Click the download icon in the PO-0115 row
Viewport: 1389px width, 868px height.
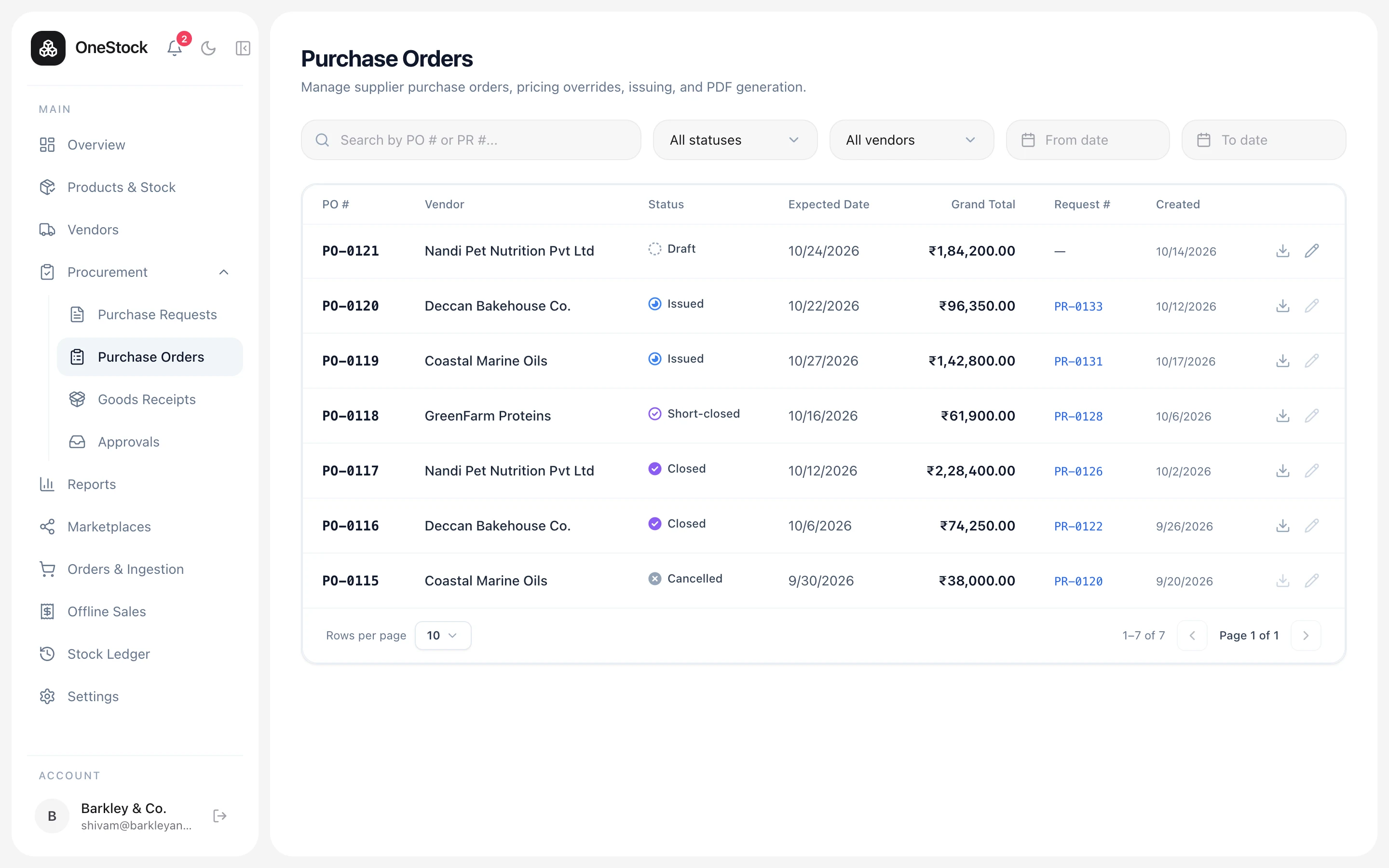click(1283, 581)
